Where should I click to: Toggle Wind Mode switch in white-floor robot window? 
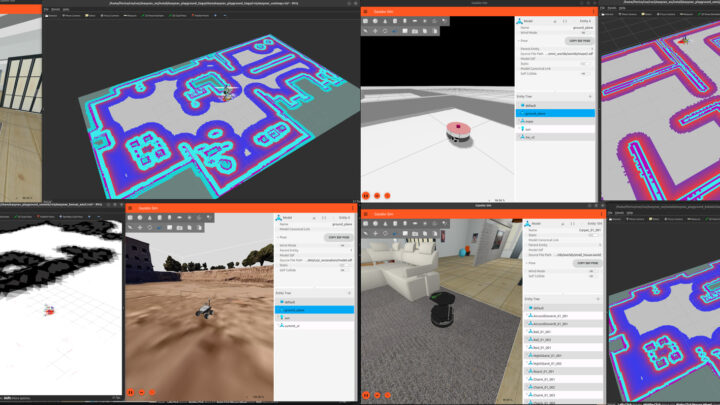click(585, 33)
